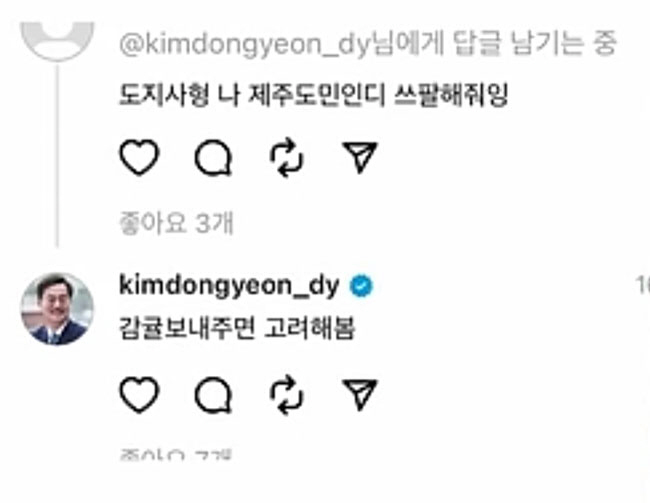
Task: Open reply bubble on the Jeju resident's comment
Action: click(213, 158)
